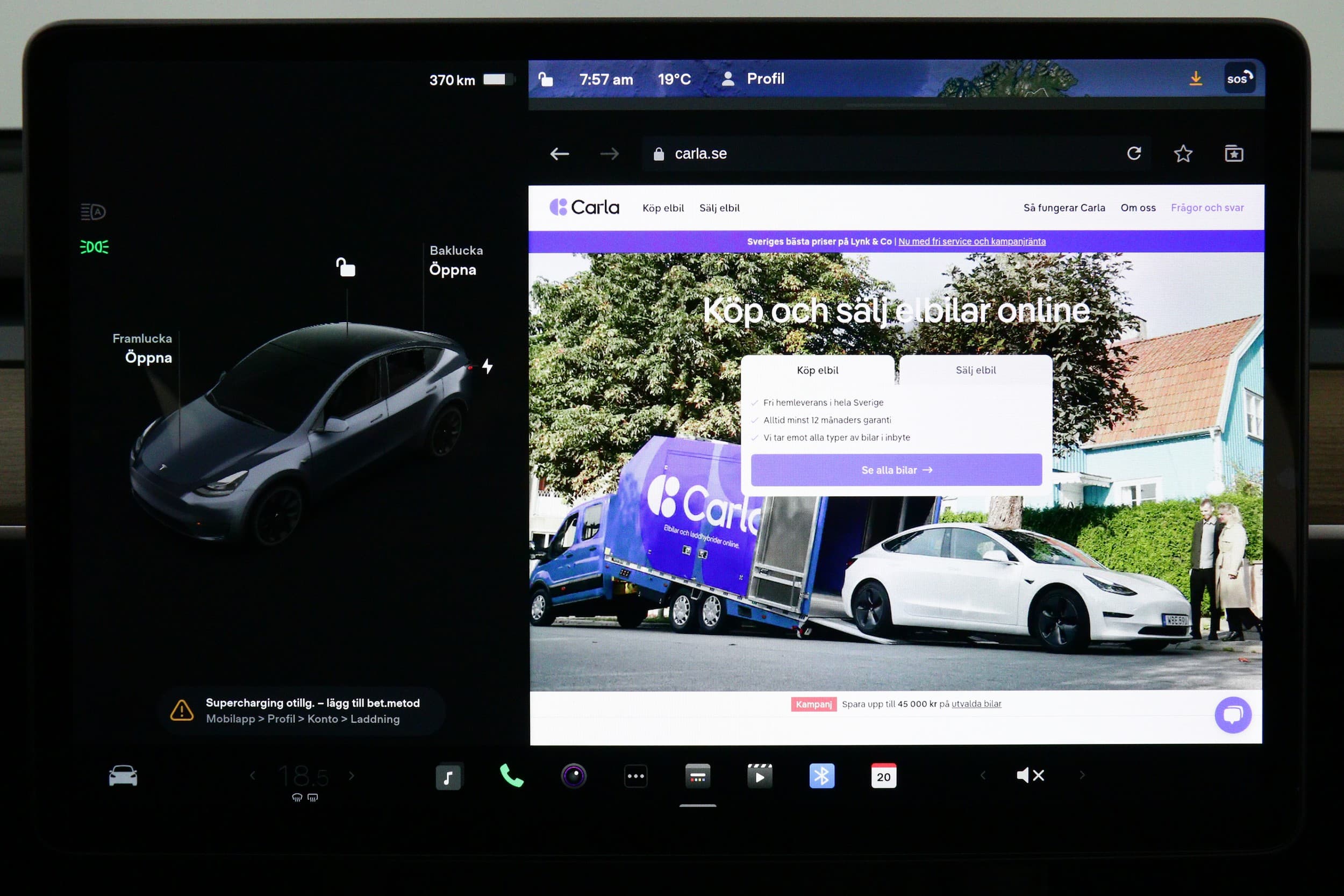
Task: Click the Se alla bilar button
Action: tap(896, 470)
